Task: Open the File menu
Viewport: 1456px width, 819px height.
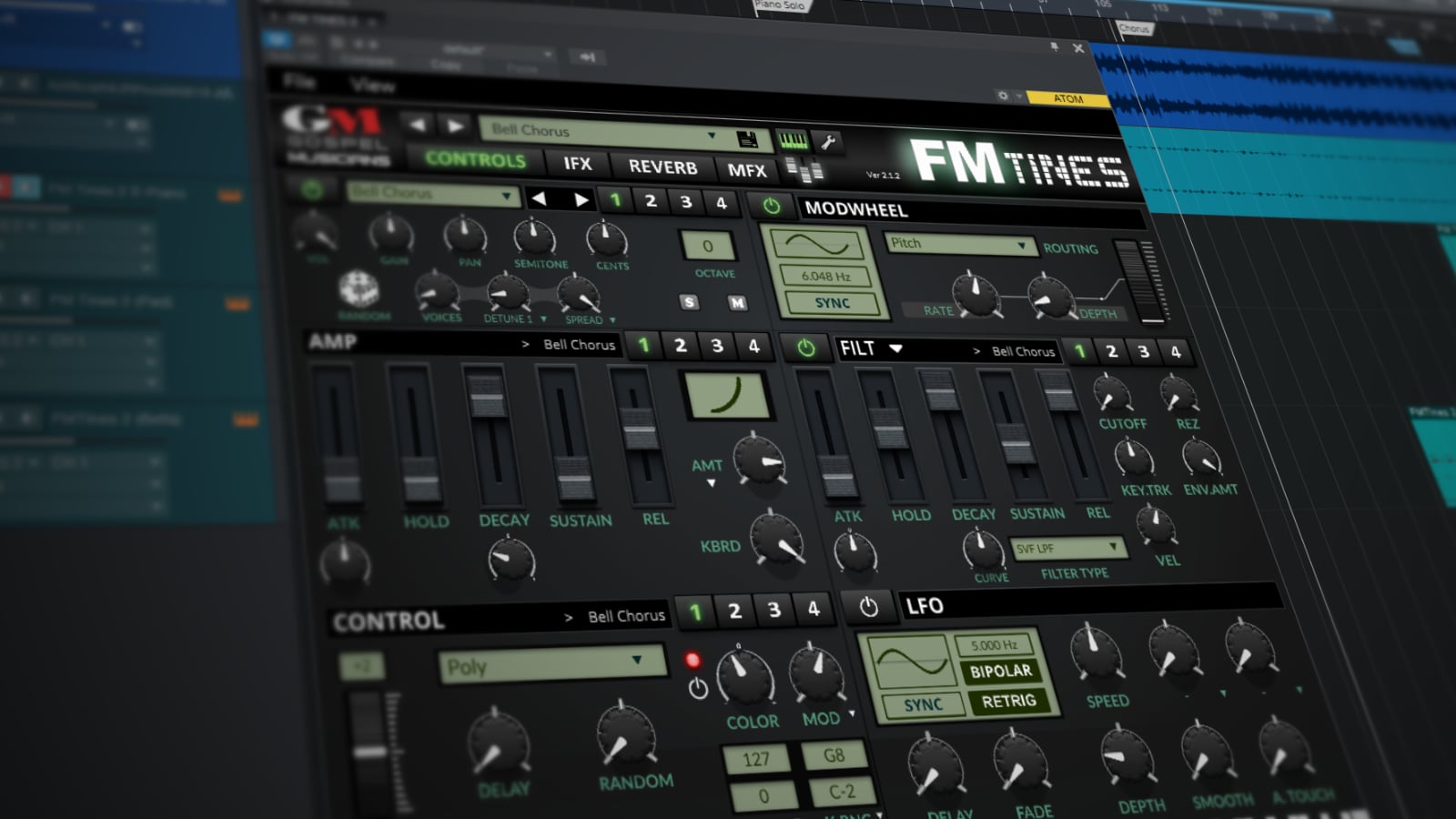Action: point(298,81)
